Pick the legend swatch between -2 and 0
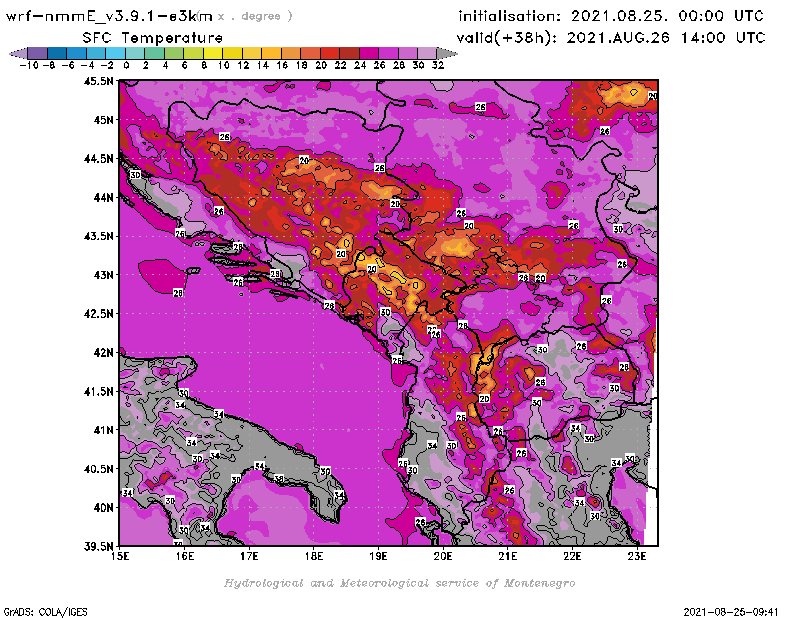800x618 pixels. (x=115, y=53)
